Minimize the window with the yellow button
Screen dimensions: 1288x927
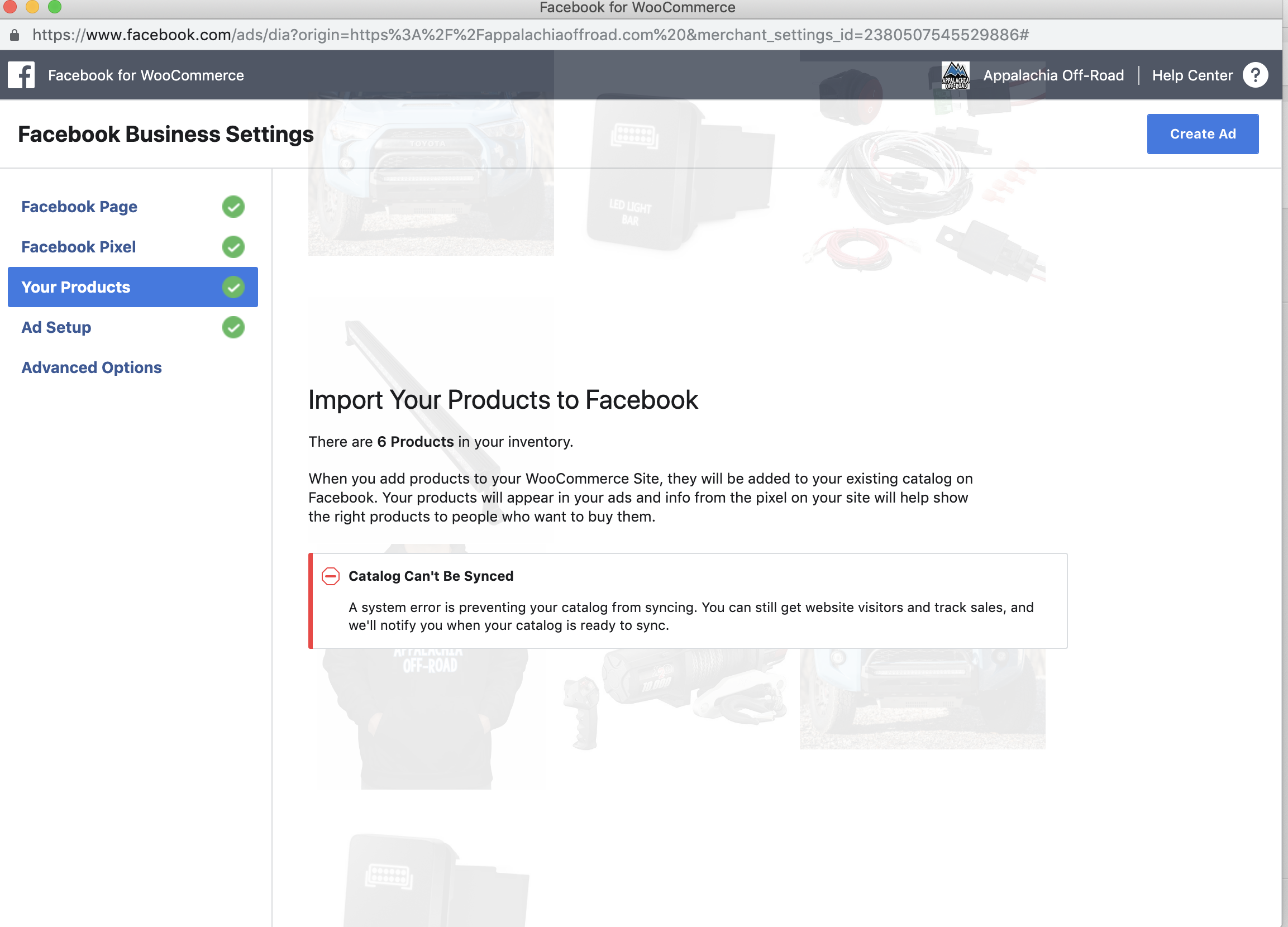tap(32, 7)
